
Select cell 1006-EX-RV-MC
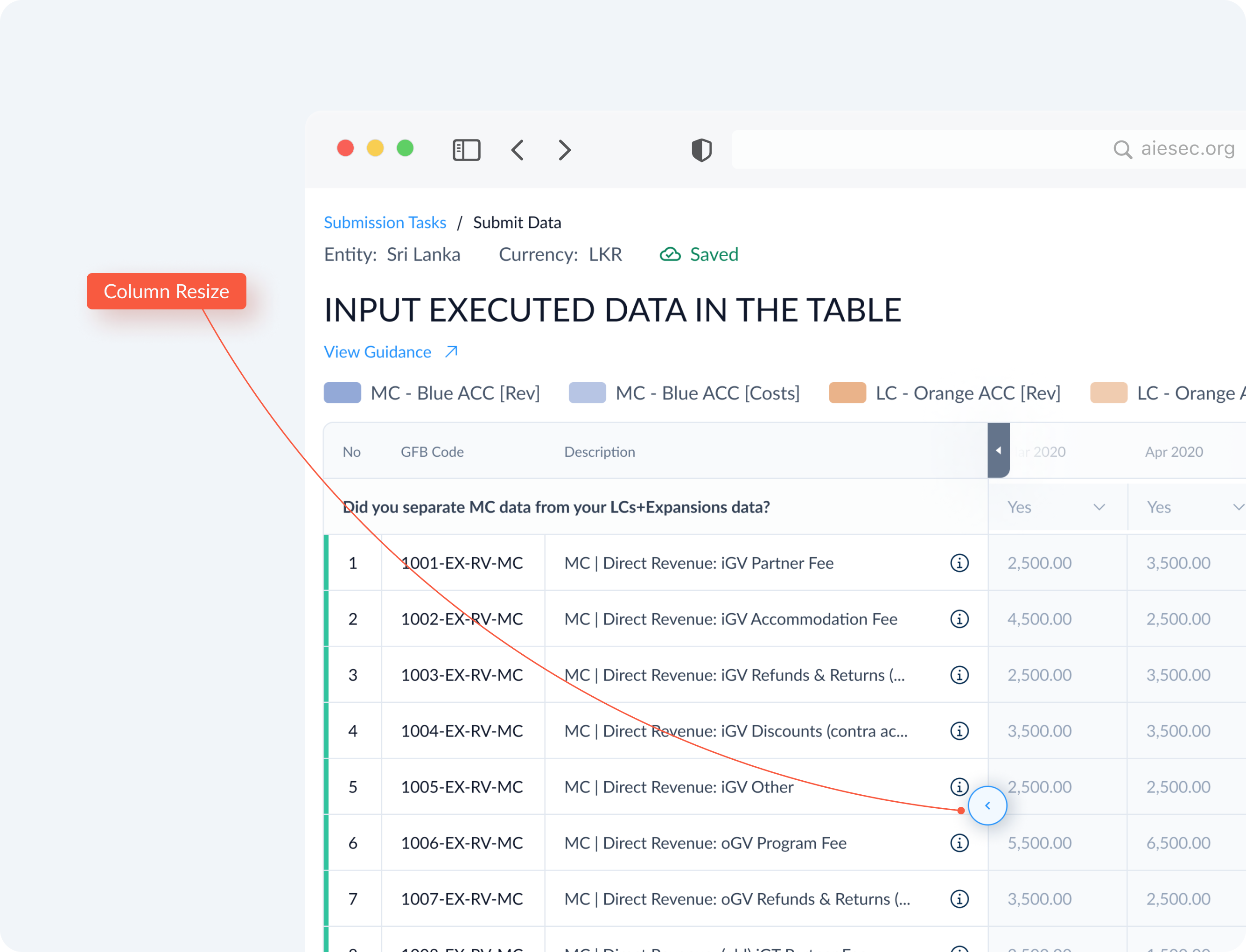462,843
